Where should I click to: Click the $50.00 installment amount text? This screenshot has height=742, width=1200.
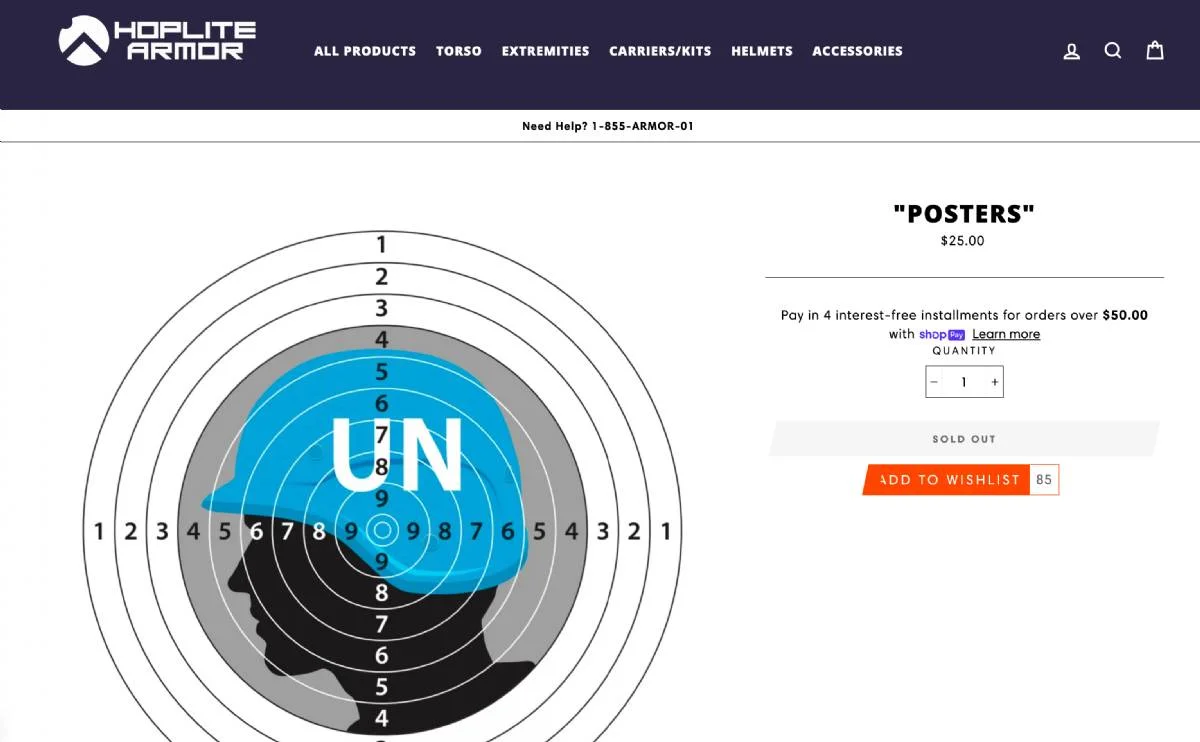click(x=1125, y=315)
